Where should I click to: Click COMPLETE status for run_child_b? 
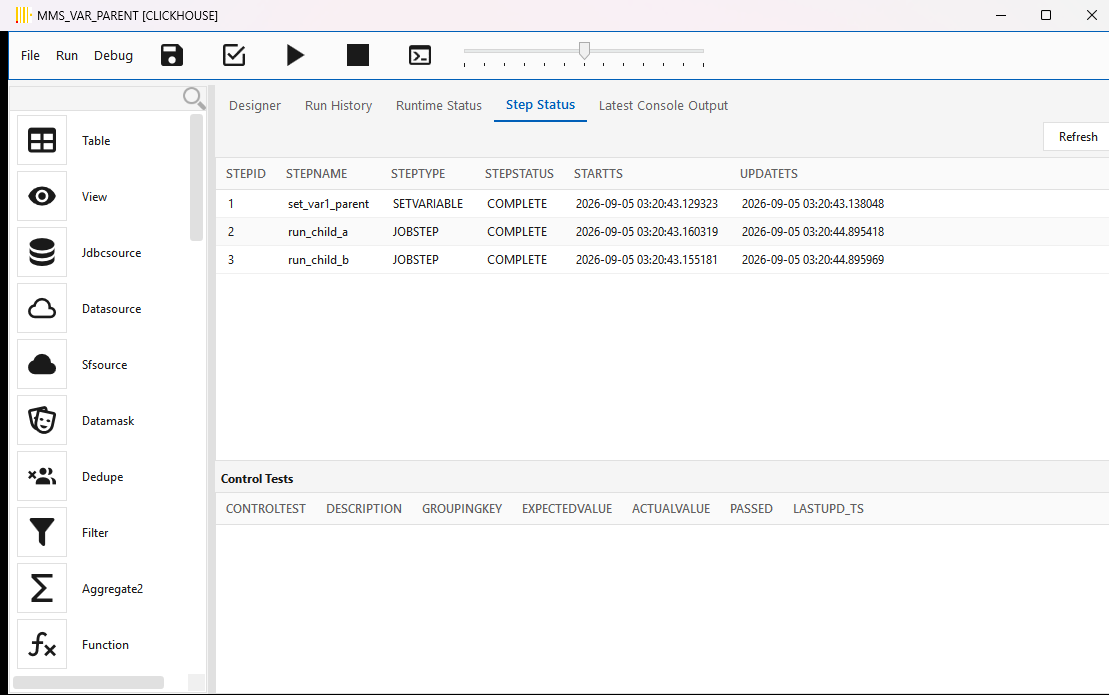[517, 259]
